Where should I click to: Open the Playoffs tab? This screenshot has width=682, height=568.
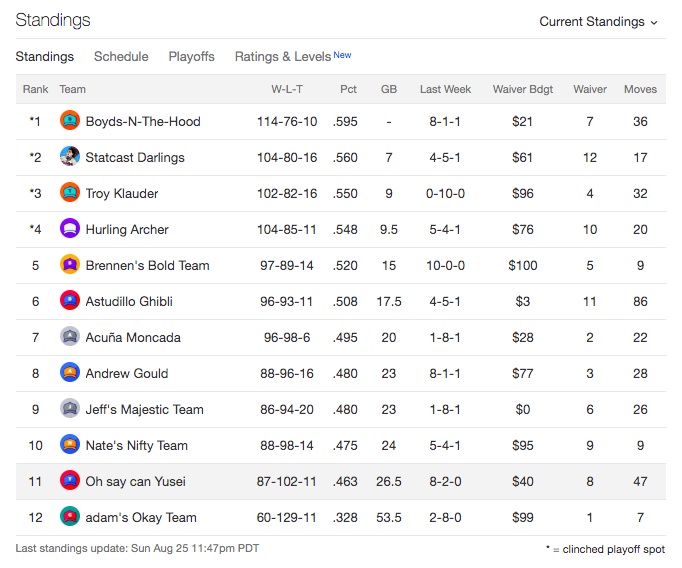coord(191,57)
